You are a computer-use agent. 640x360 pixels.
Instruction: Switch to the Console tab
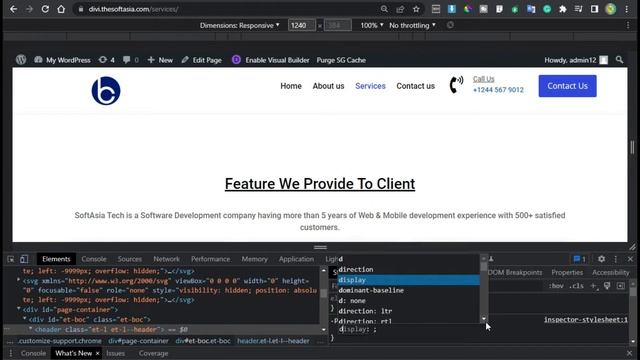[94, 259]
